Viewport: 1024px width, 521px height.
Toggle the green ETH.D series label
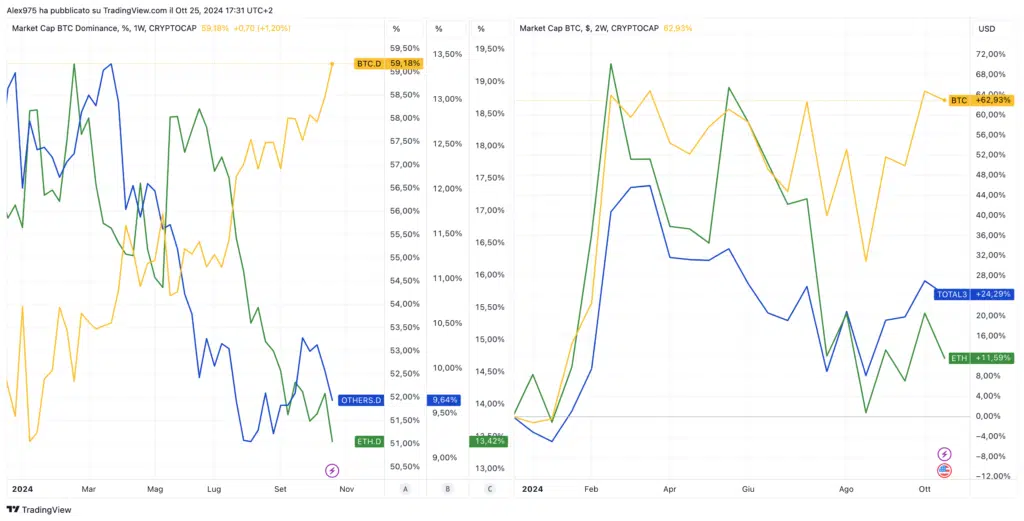point(369,441)
